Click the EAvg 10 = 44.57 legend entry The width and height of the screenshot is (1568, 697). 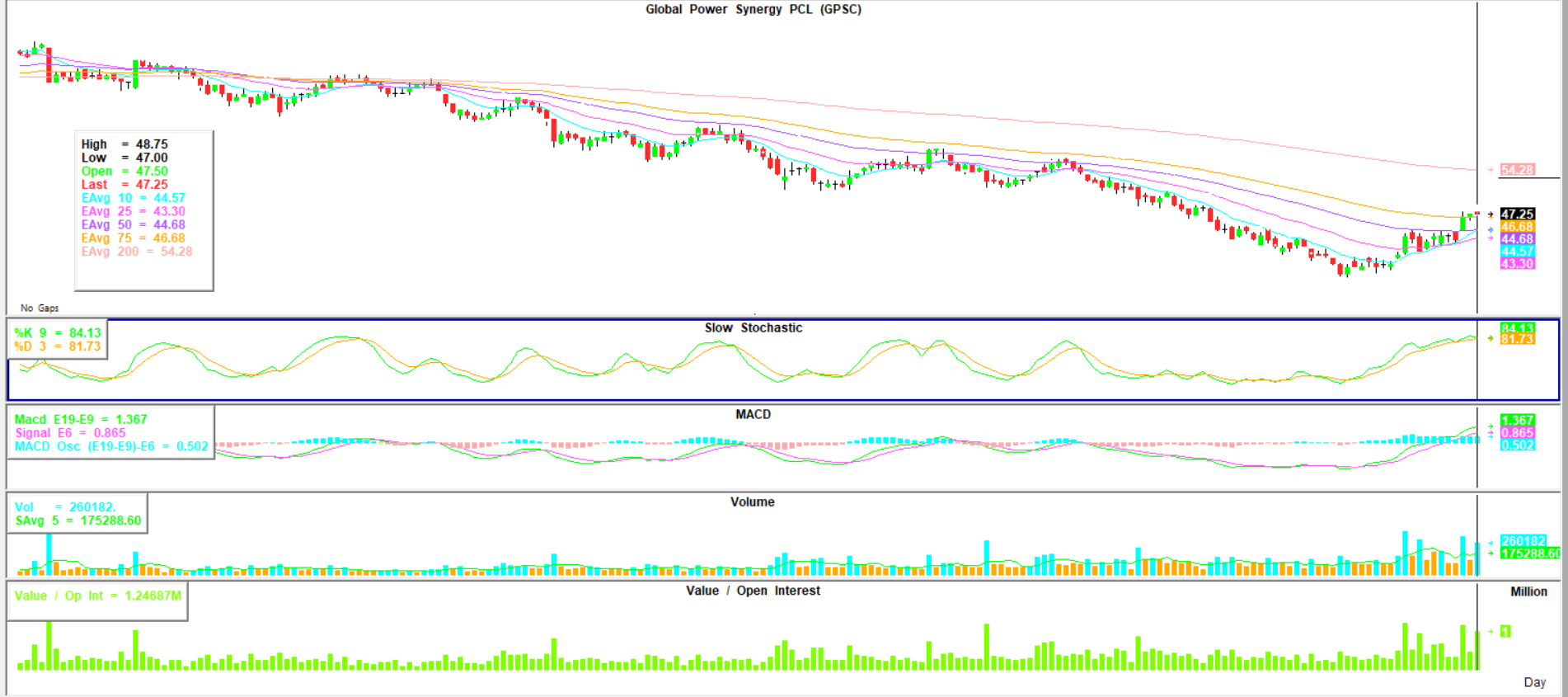(x=134, y=198)
